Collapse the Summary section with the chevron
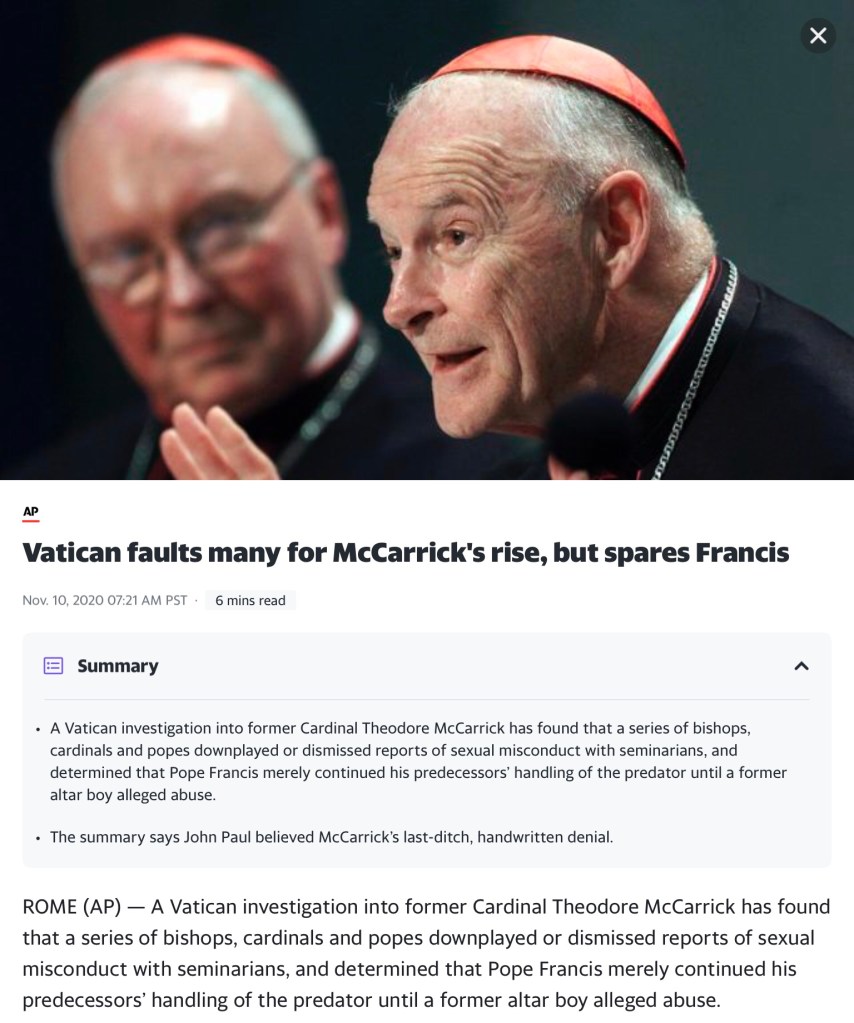Viewport: 854px width, 1023px height. pyautogui.click(x=801, y=666)
